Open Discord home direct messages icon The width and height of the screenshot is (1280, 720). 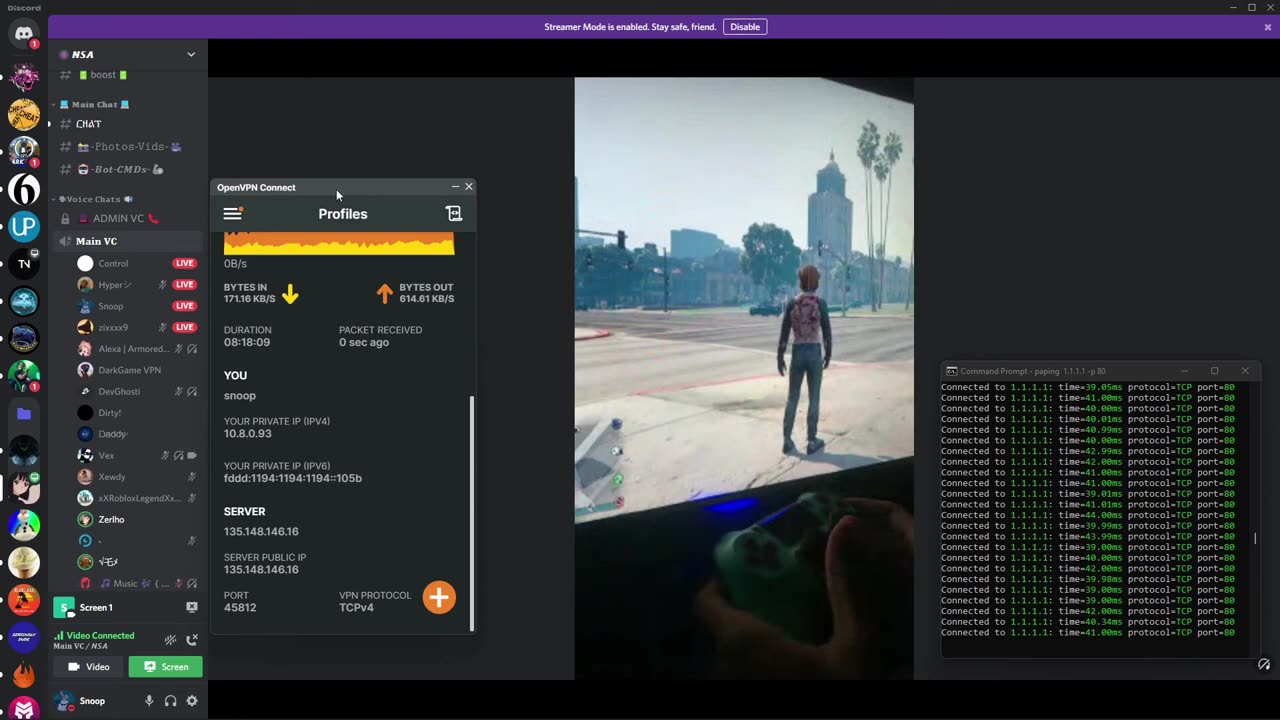24,34
